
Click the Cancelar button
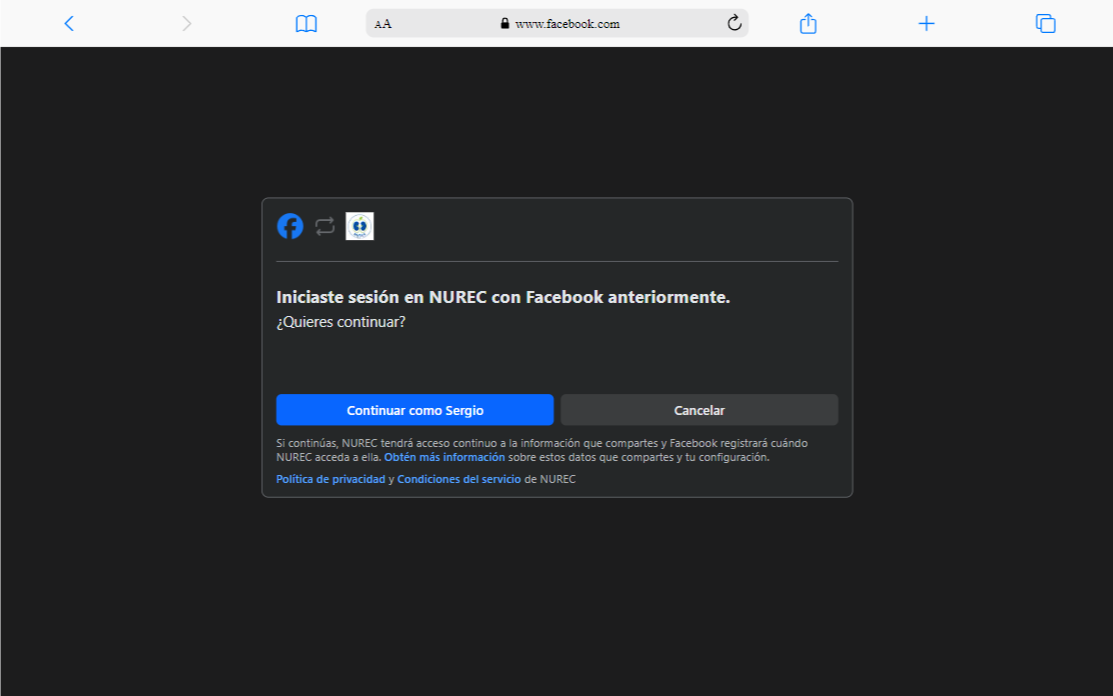point(699,410)
